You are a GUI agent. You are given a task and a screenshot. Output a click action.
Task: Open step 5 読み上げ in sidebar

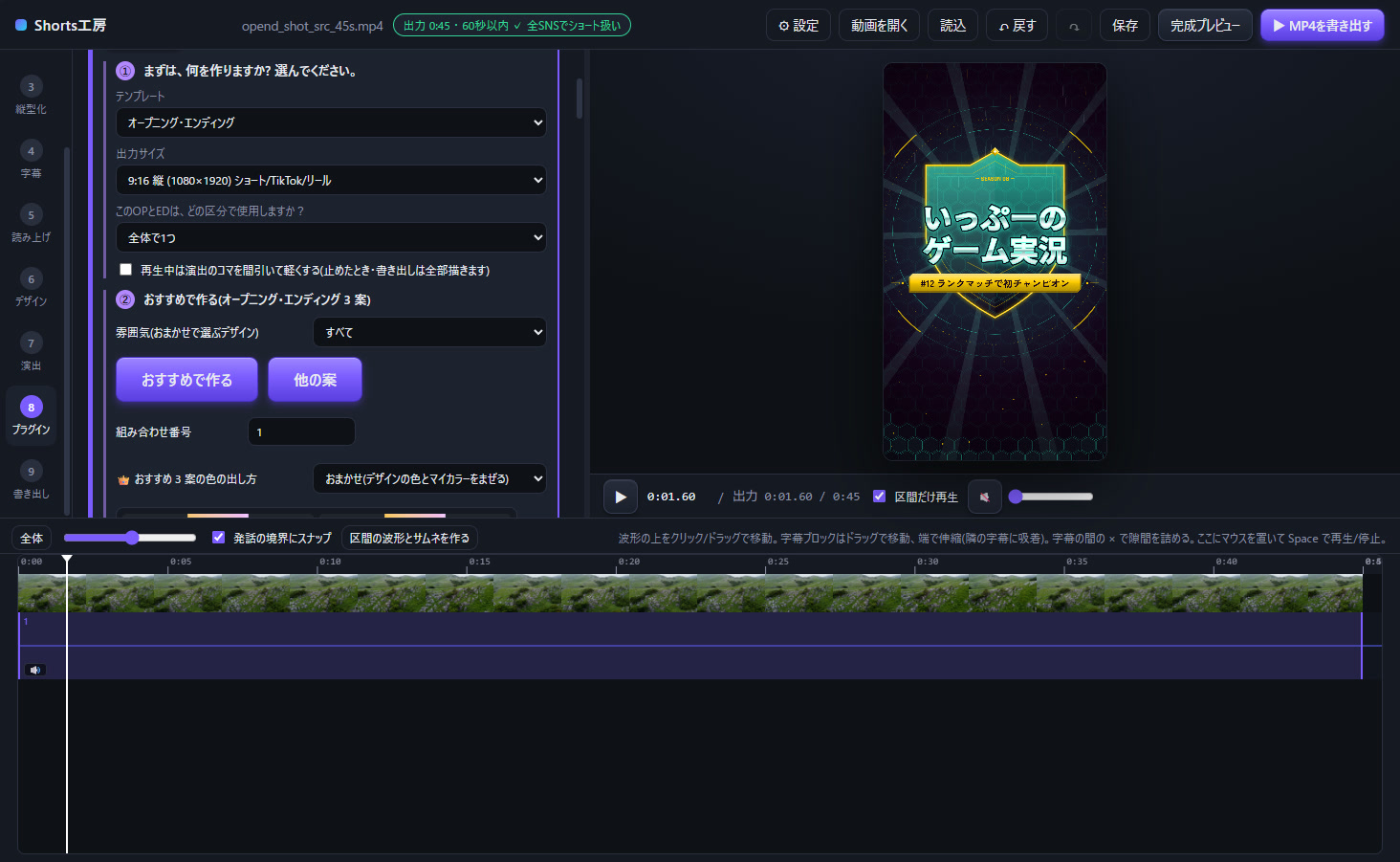click(31, 224)
